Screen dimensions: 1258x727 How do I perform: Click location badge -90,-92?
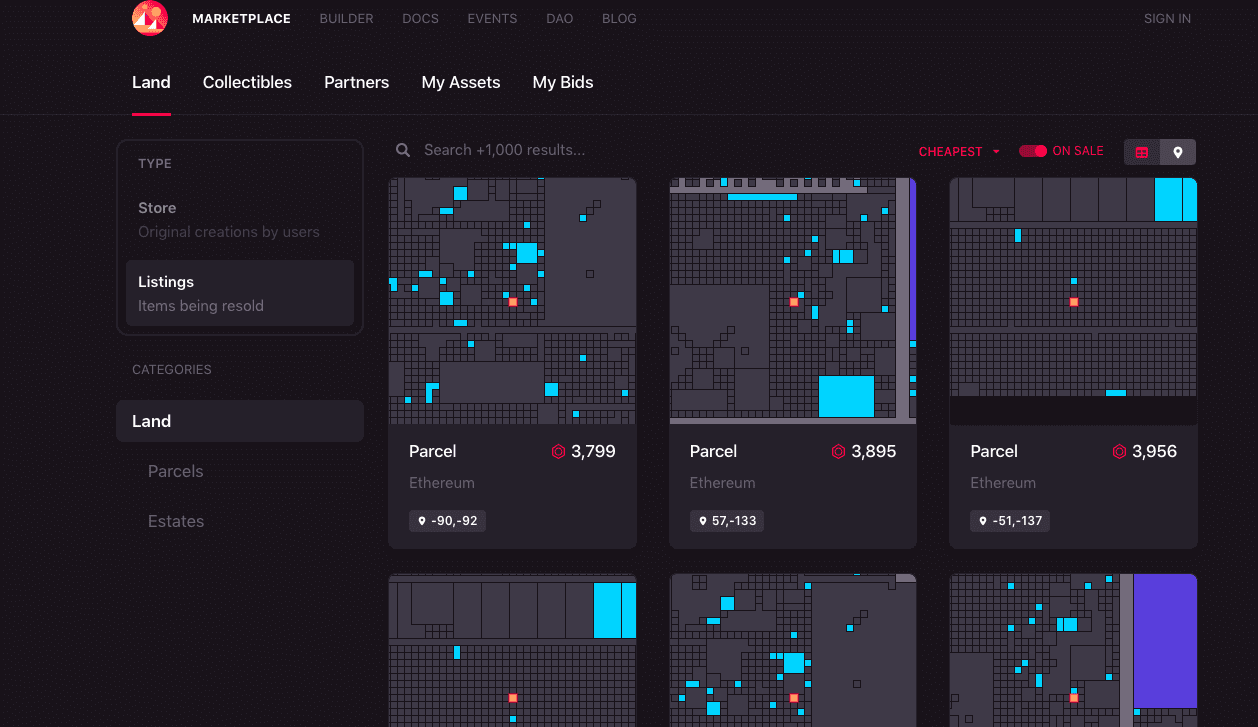click(447, 521)
